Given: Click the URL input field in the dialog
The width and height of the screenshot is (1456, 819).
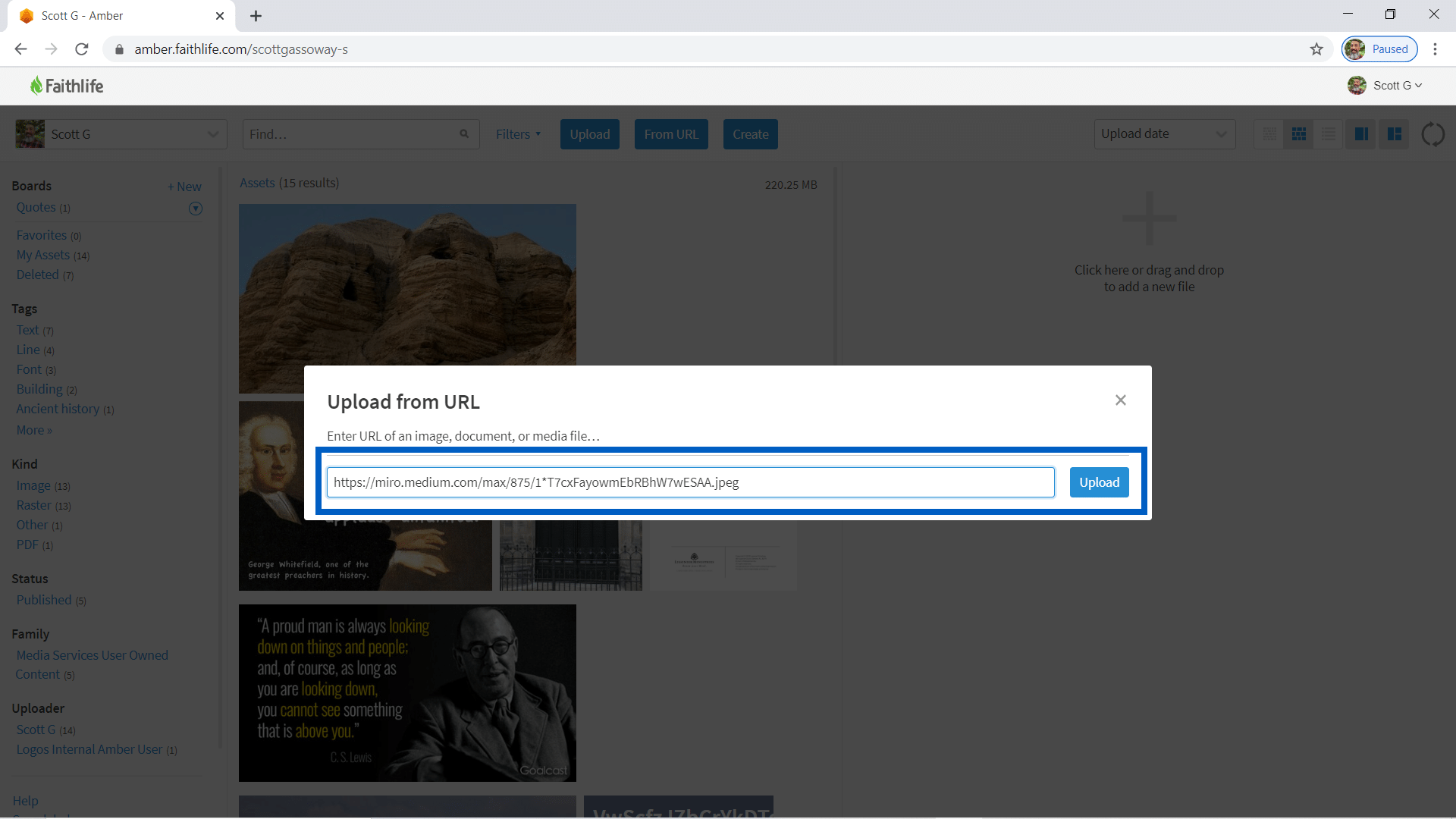Looking at the screenshot, I should (690, 482).
